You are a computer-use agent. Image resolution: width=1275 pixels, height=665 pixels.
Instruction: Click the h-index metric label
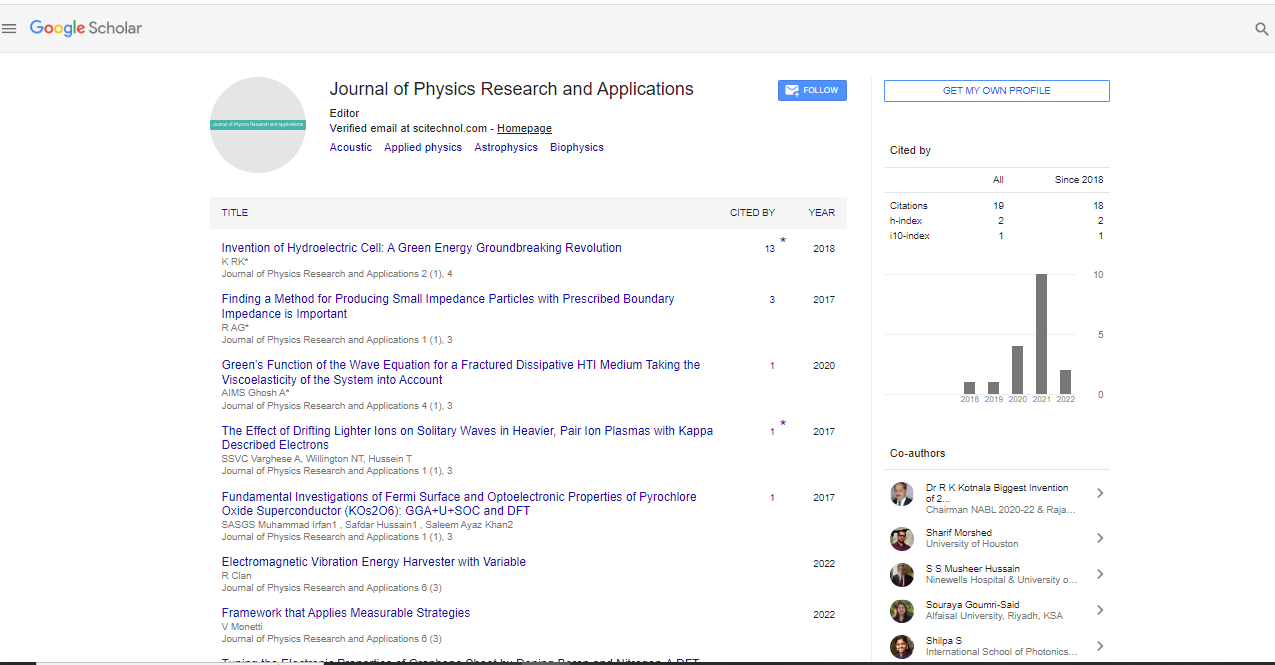pos(906,221)
